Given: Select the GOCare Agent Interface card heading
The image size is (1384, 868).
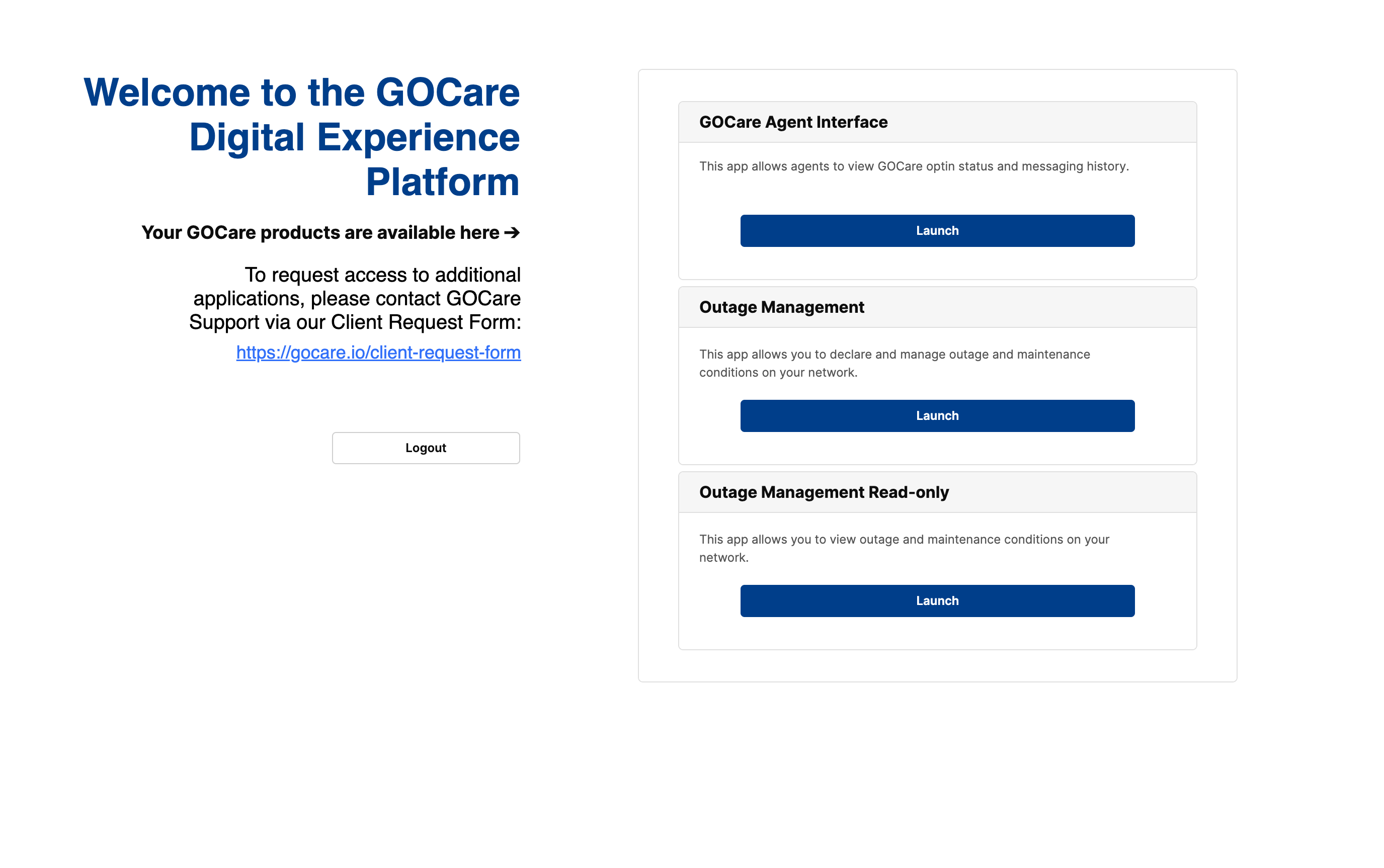Looking at the screenshot, I should 793,122.
